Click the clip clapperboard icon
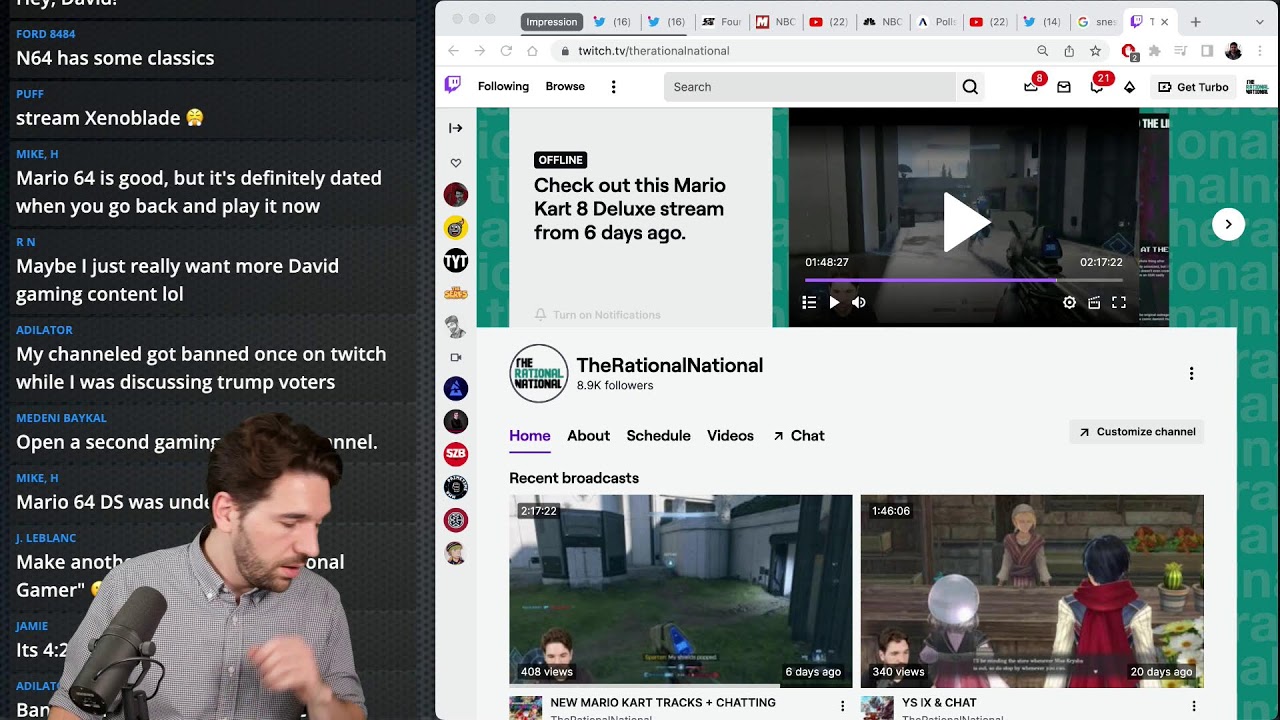The height and width of the screenshot is (720, 1280). click(x=1094, y=303)
